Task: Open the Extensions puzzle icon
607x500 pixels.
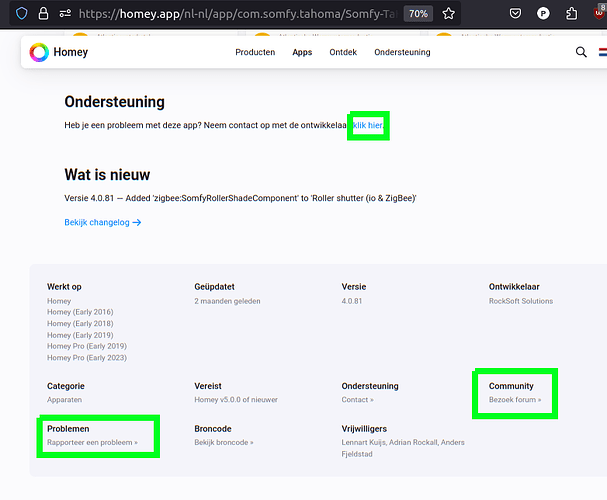Action: 571,14
